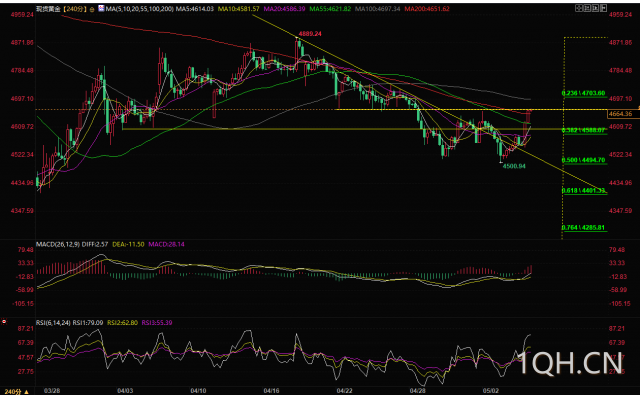640x400 pixels.
Task: Click the right price axis label 4609.72
Action: tap(620, 127)
